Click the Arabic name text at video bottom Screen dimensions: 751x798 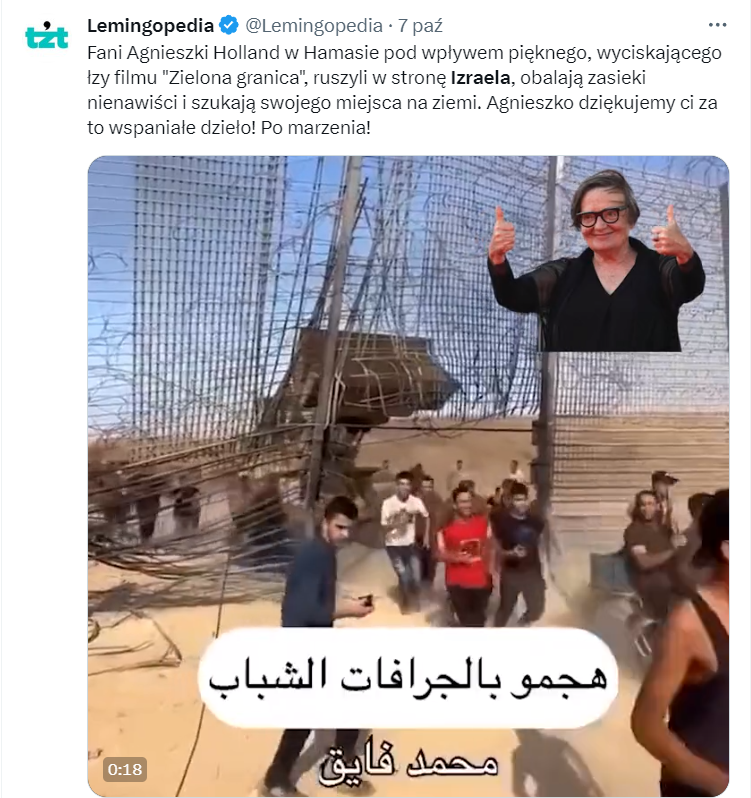tap(409, 761)
